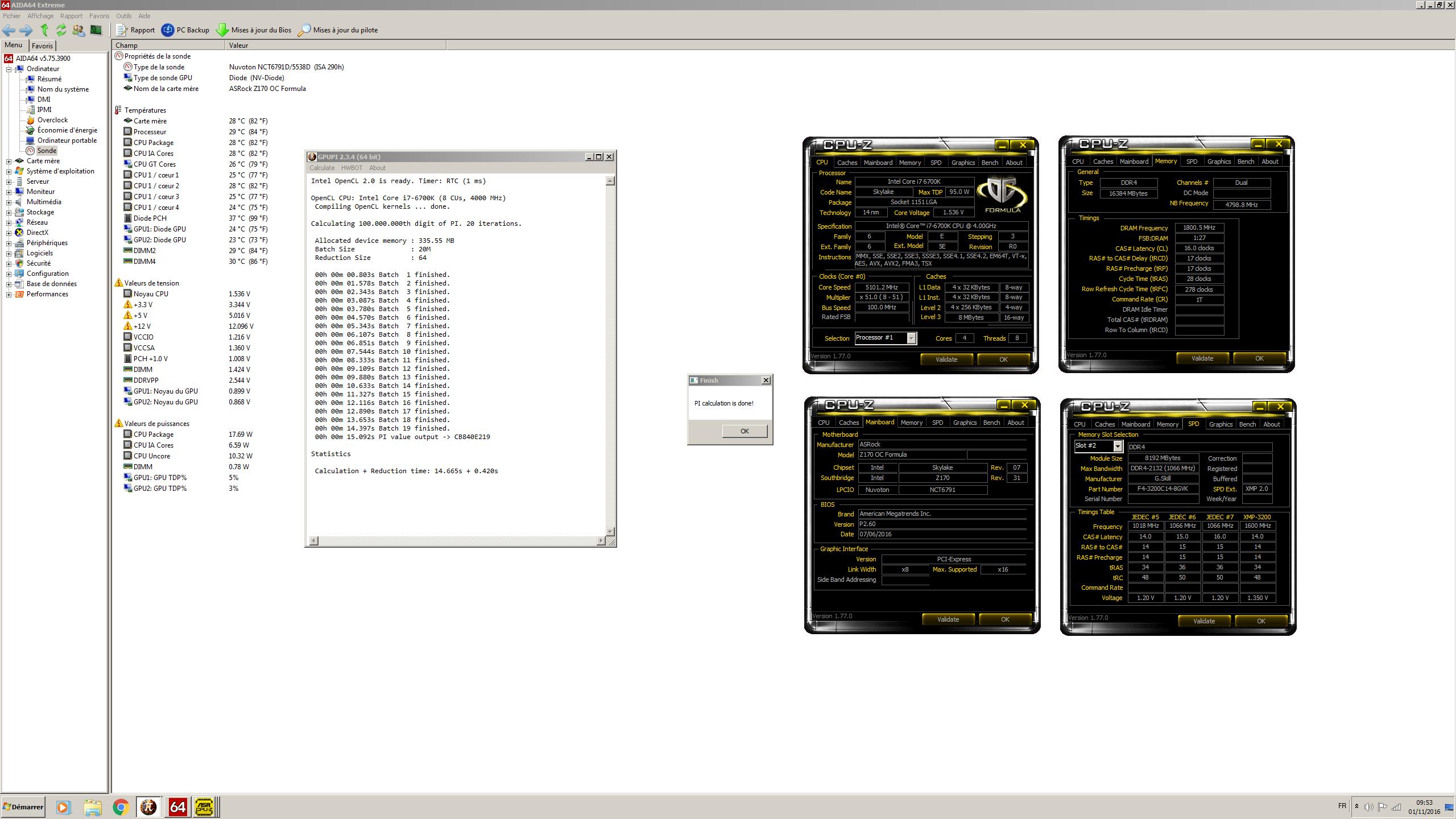
Task: Switch to GPUPI via taskbar pi icon
Action: (x=149, y=806)
